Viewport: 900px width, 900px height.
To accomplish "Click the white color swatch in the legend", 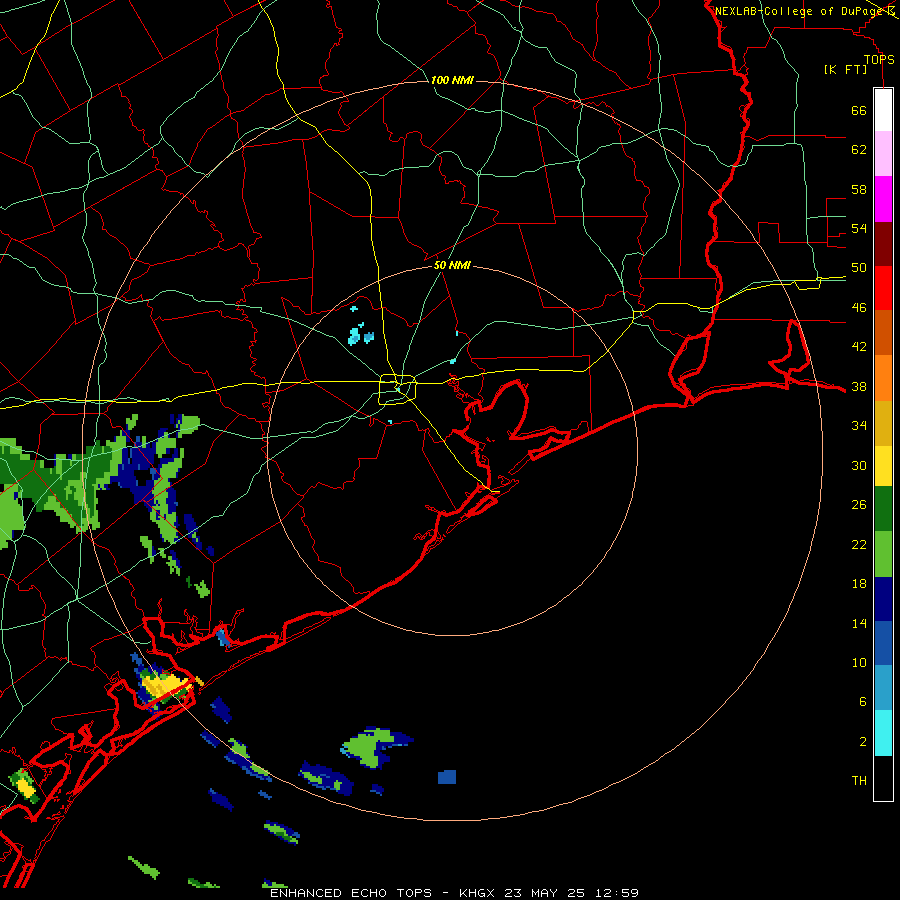I will (883, 110).
